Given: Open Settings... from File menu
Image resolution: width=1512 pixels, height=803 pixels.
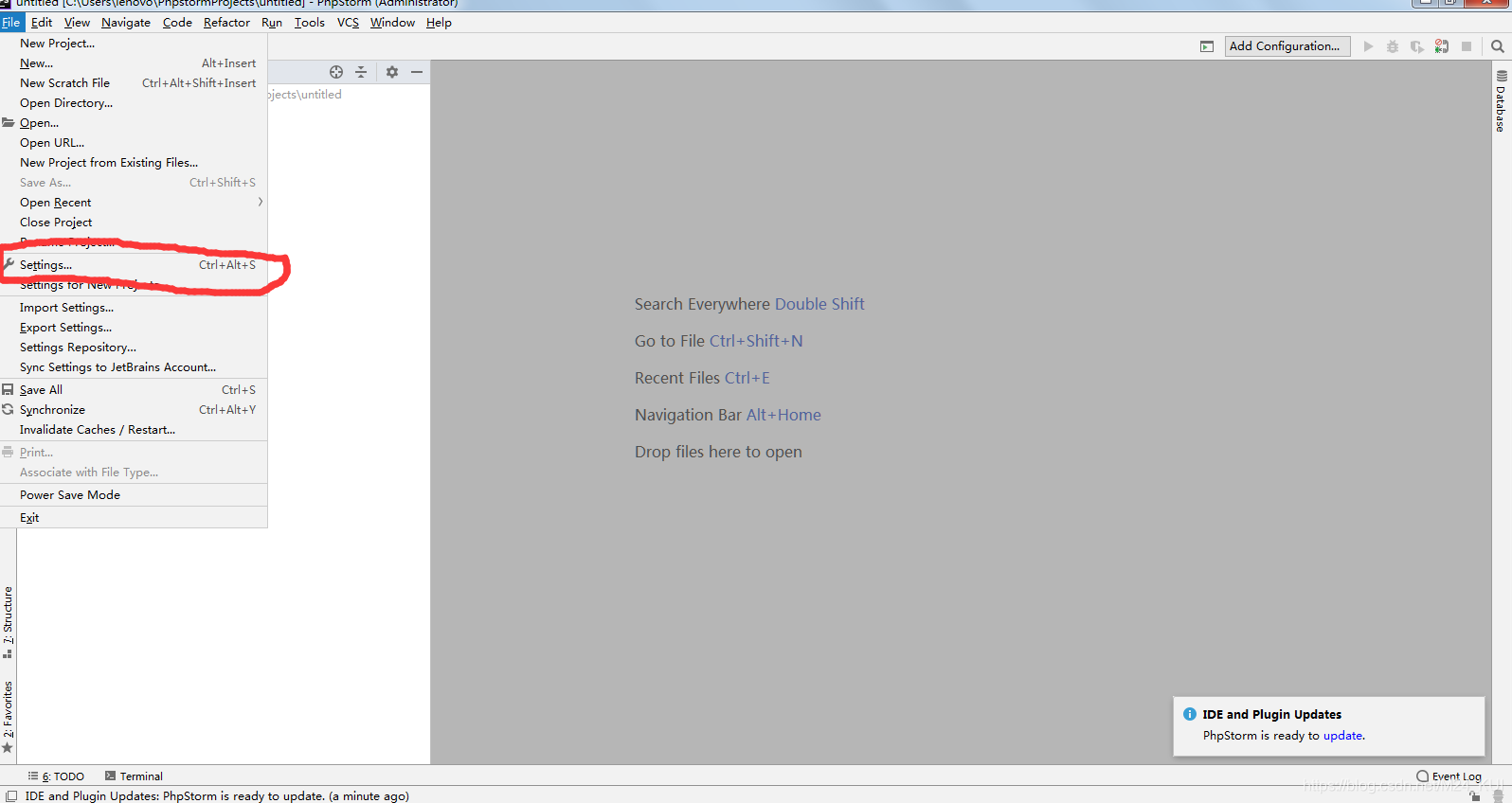Looking at the screenshot, I should [134, 265].
